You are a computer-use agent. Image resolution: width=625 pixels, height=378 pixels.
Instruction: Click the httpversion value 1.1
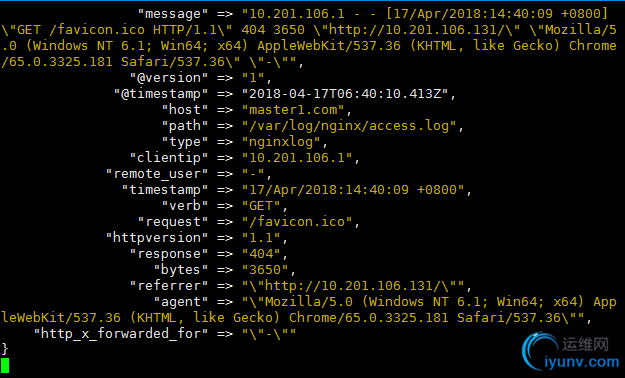pyautogui.click(x=261, y=238)
